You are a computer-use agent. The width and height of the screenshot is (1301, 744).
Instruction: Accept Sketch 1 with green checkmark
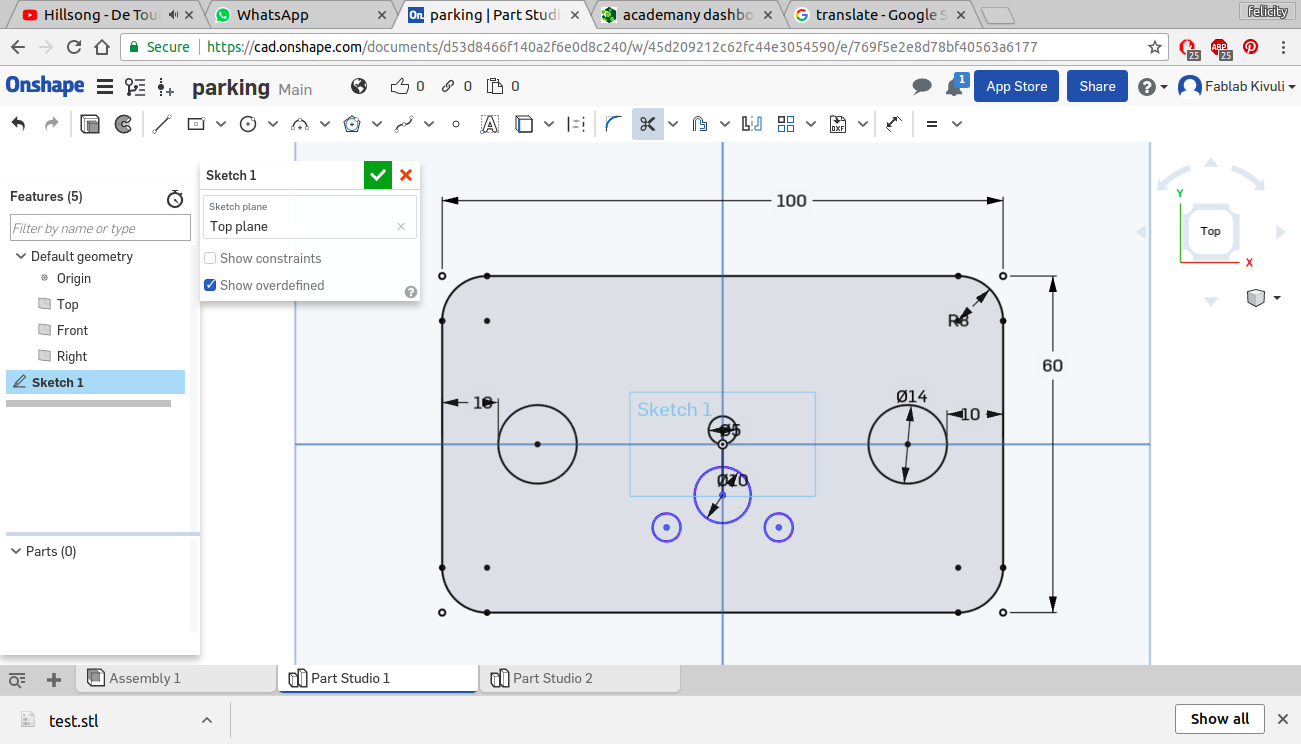point(377,175)
